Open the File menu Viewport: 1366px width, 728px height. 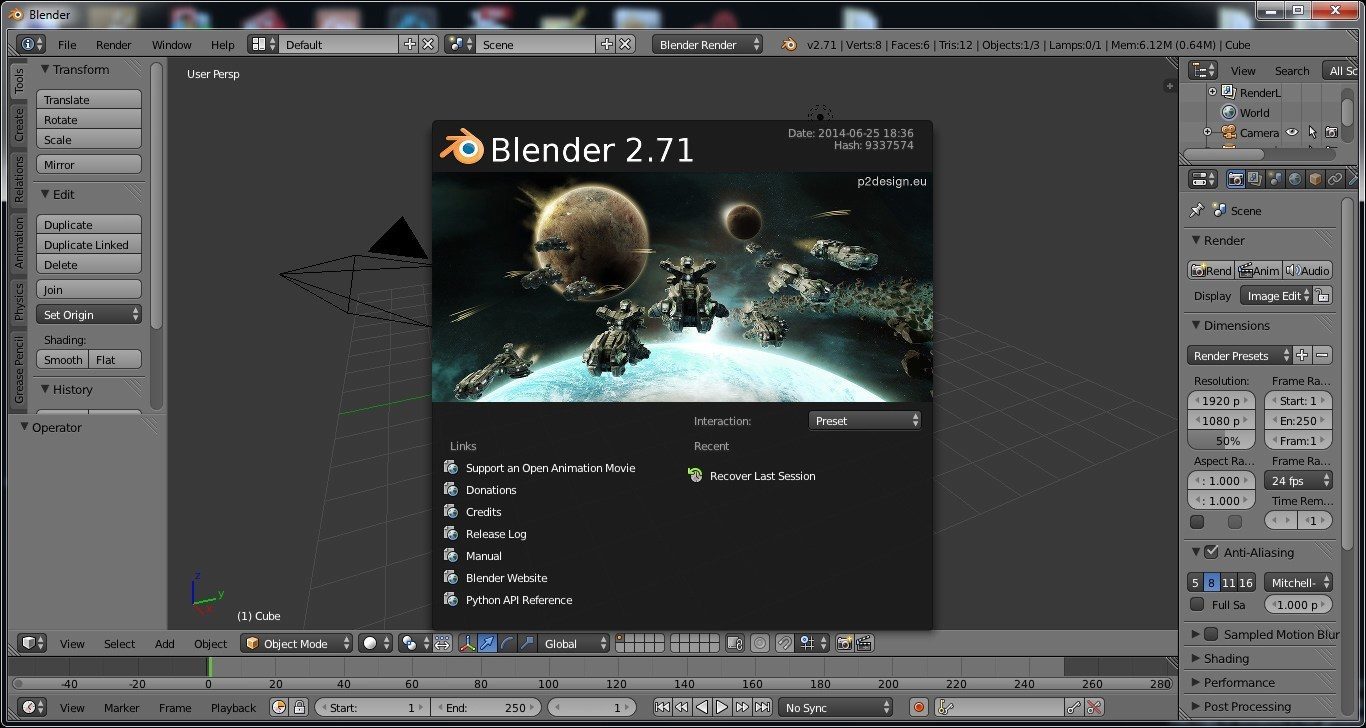(x=67, y=45)
